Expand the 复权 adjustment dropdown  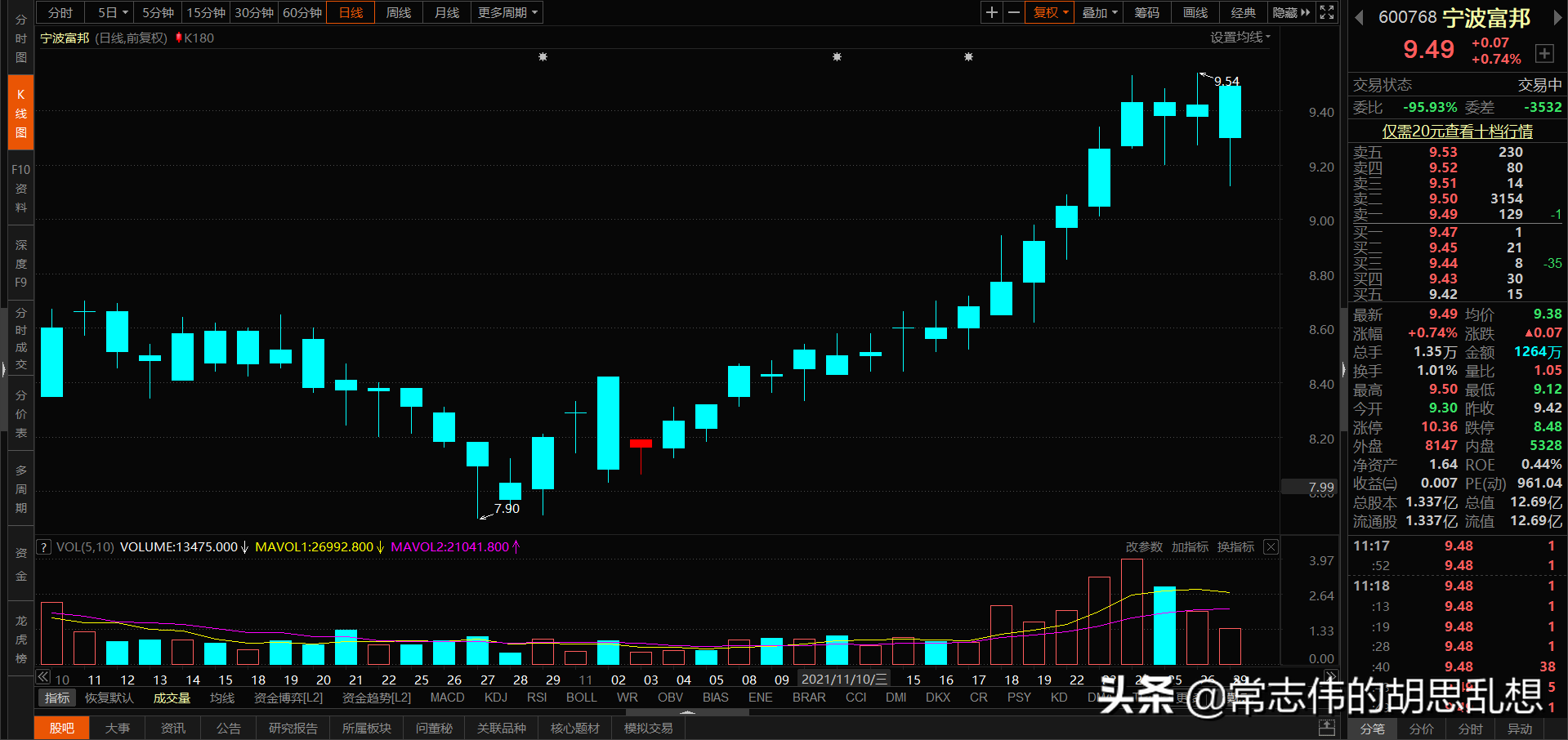click(x=1049, y=12)
